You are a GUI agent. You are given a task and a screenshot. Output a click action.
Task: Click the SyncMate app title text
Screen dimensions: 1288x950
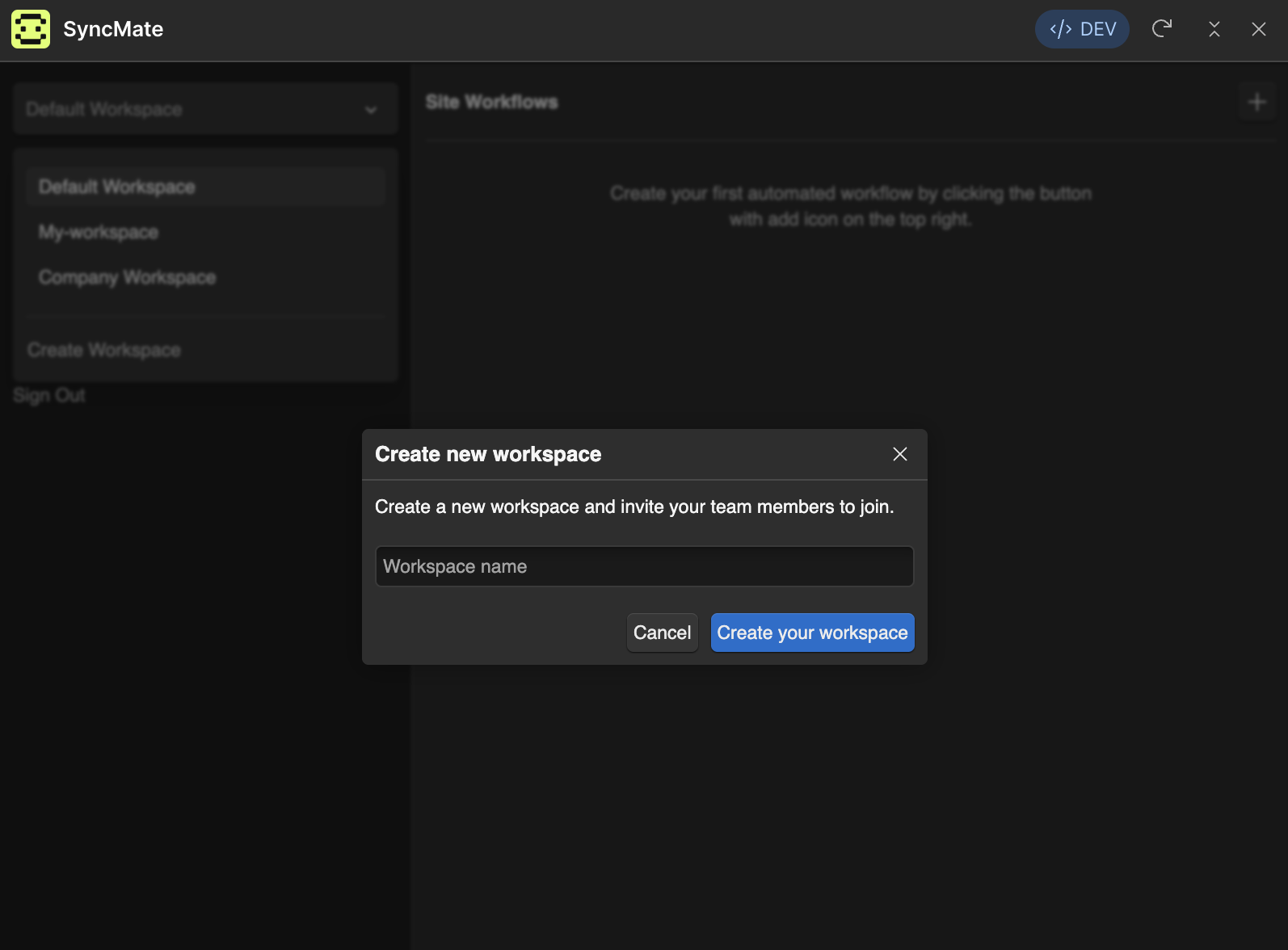tap(113, 29)
